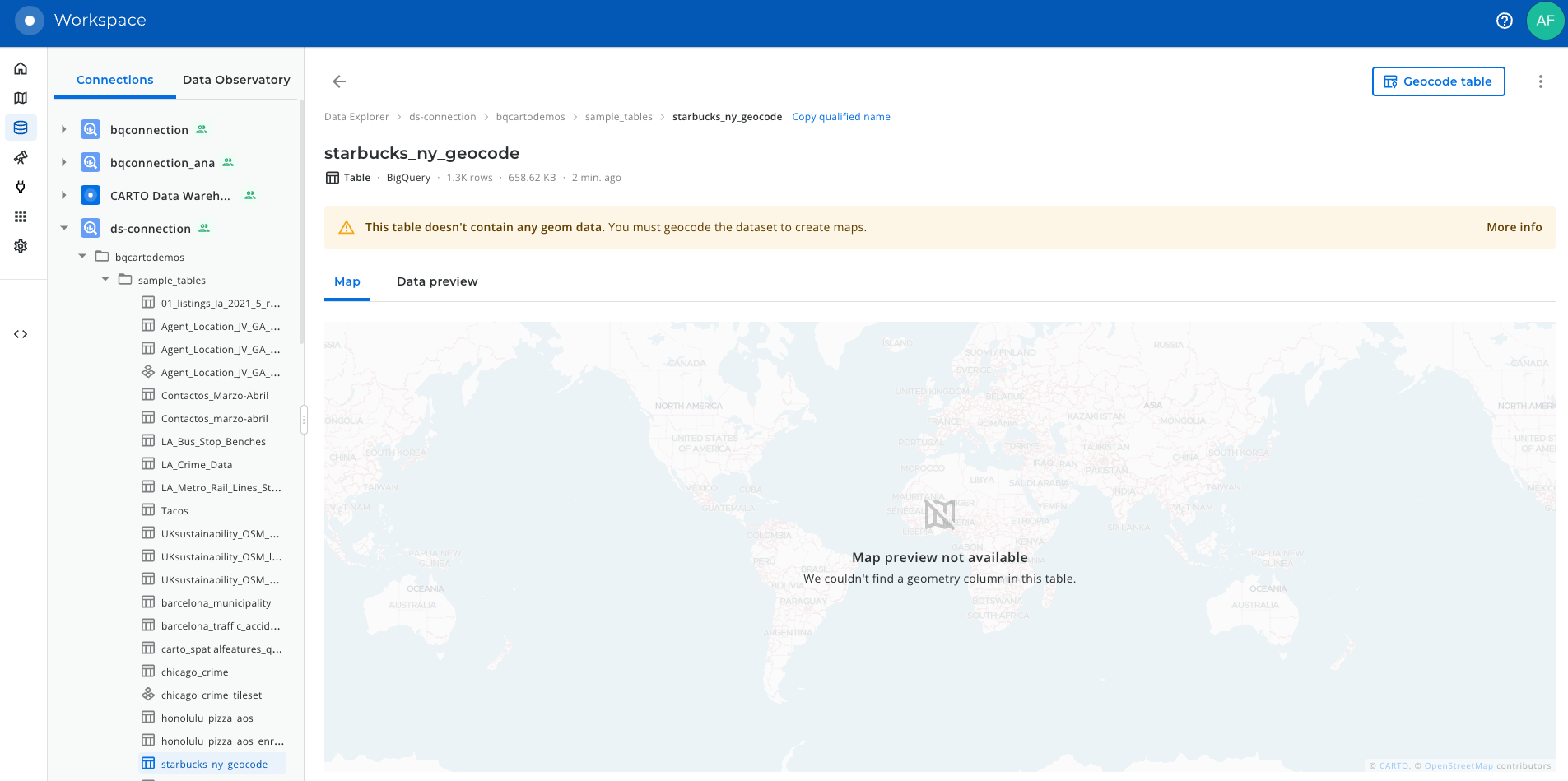Select the starbucks_ny_geocode table
This screenshot has height=781, width=1568.
point(213,764)
